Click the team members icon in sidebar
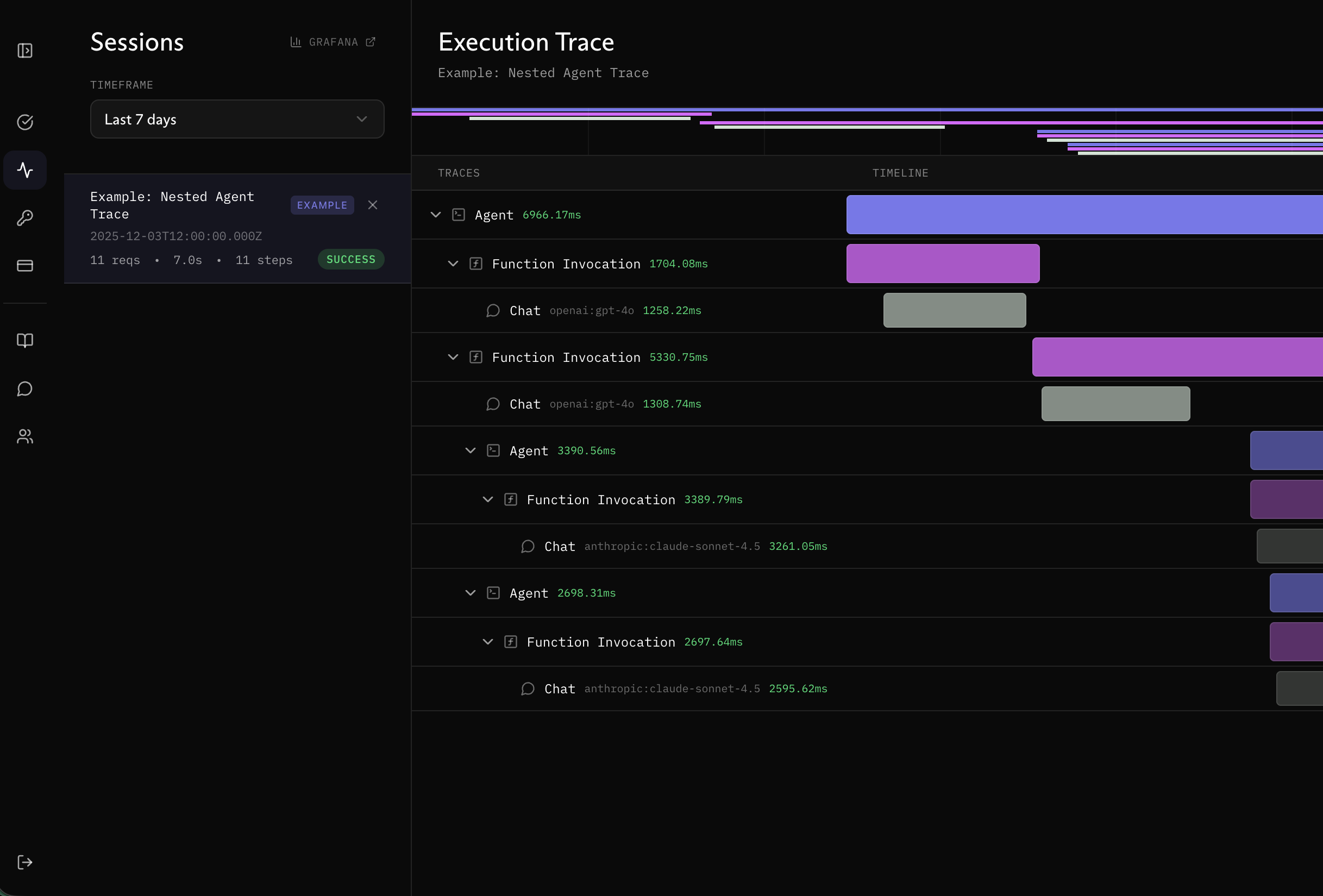 [25, 436]
